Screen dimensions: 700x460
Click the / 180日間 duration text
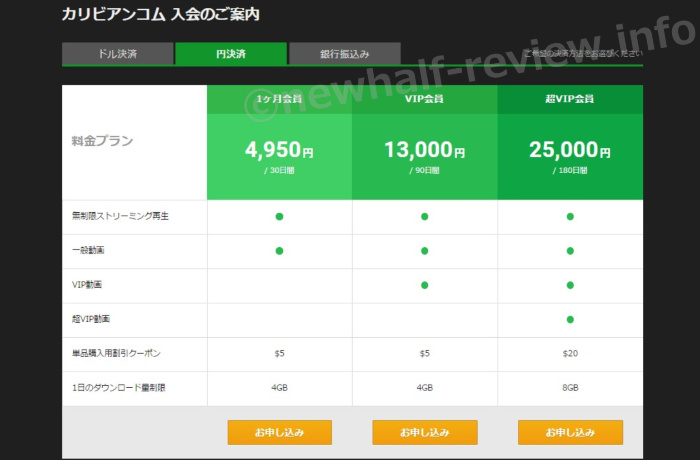coord(570,170)
